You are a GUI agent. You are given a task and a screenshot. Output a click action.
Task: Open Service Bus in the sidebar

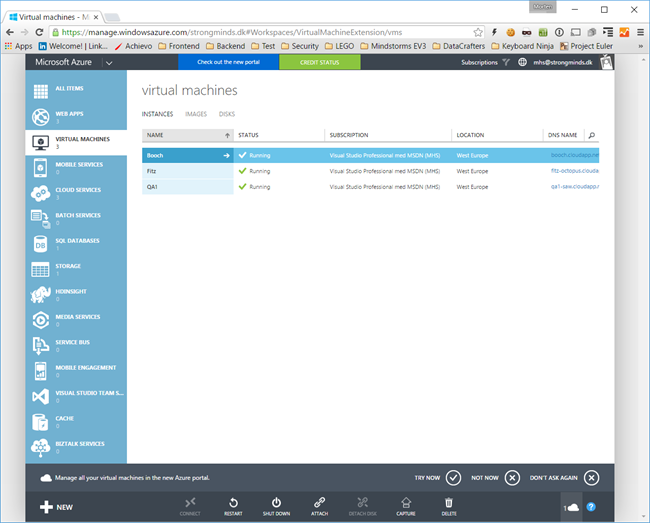pyautogui.click(x=76, y=346)
